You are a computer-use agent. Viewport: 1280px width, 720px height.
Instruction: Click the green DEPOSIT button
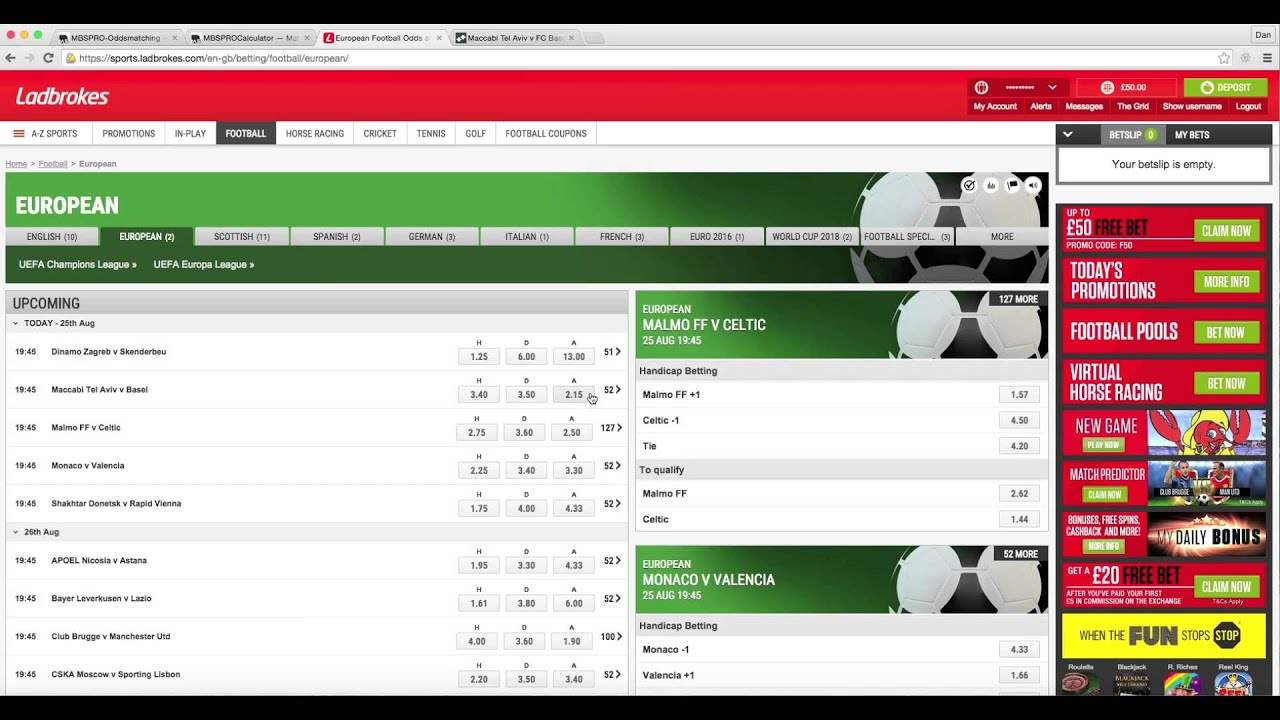pos(1225,87)
